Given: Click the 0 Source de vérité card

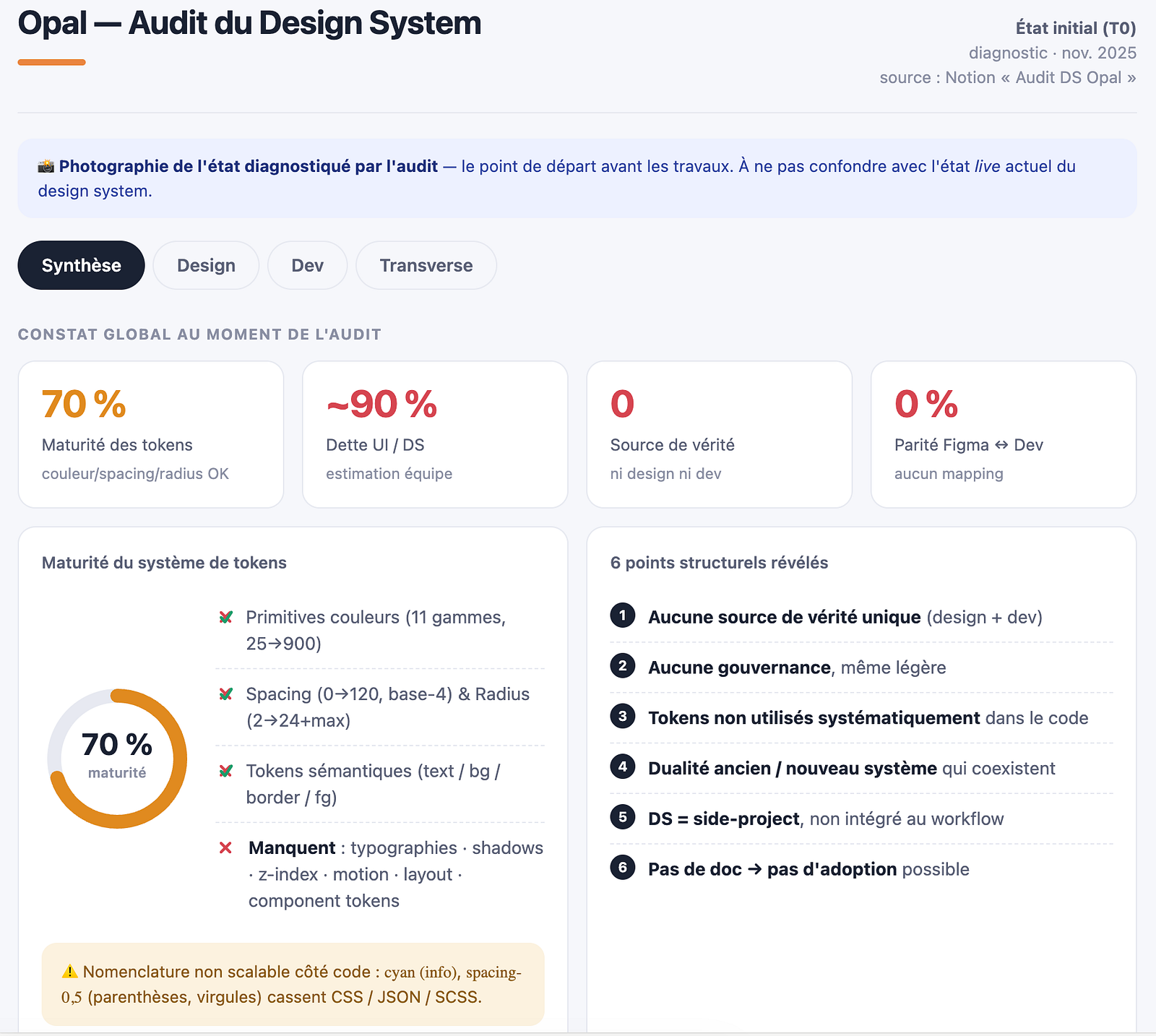Looking at the screenshot, I should coord(720,434).
